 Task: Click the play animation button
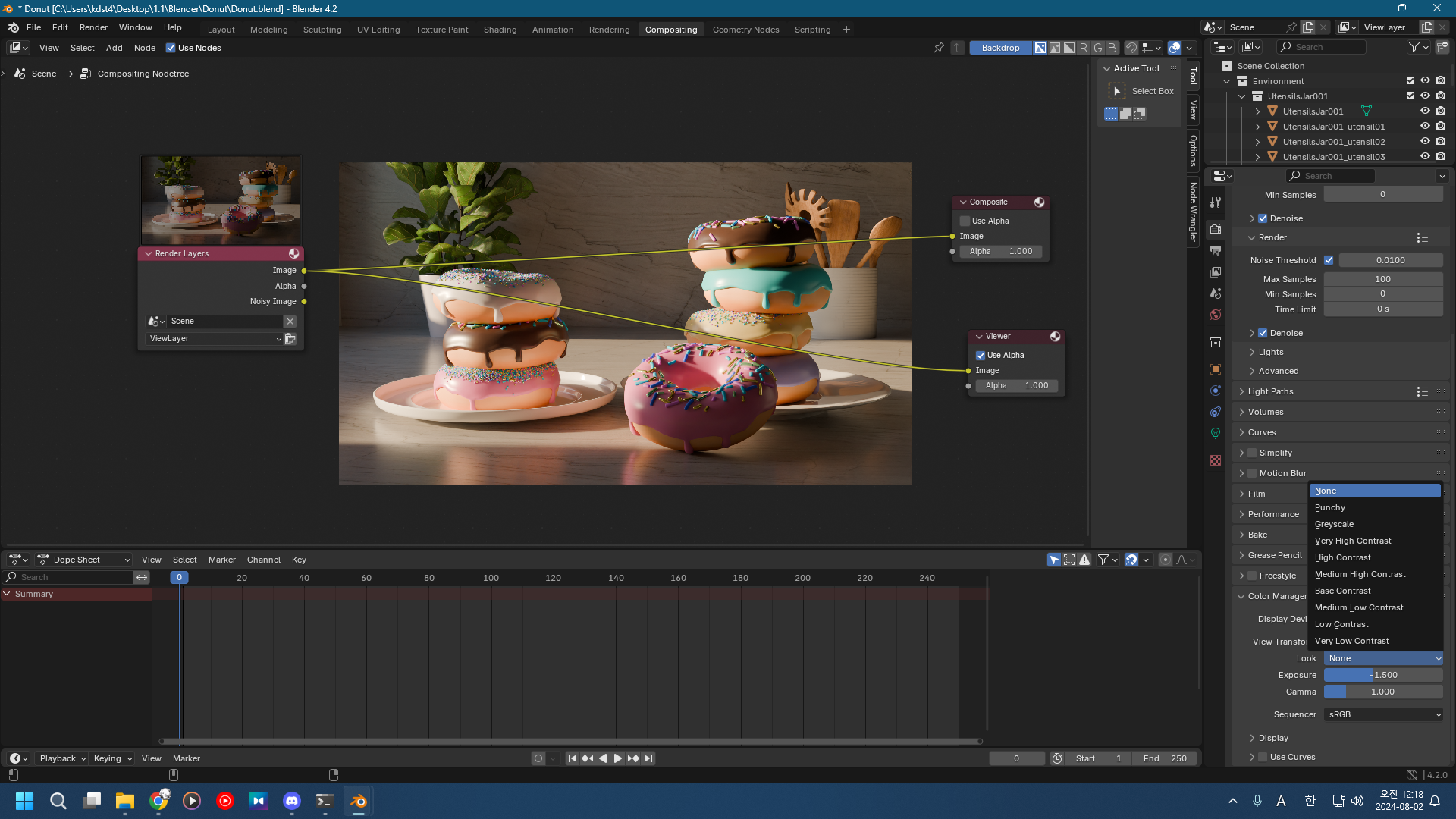[617, 758]
